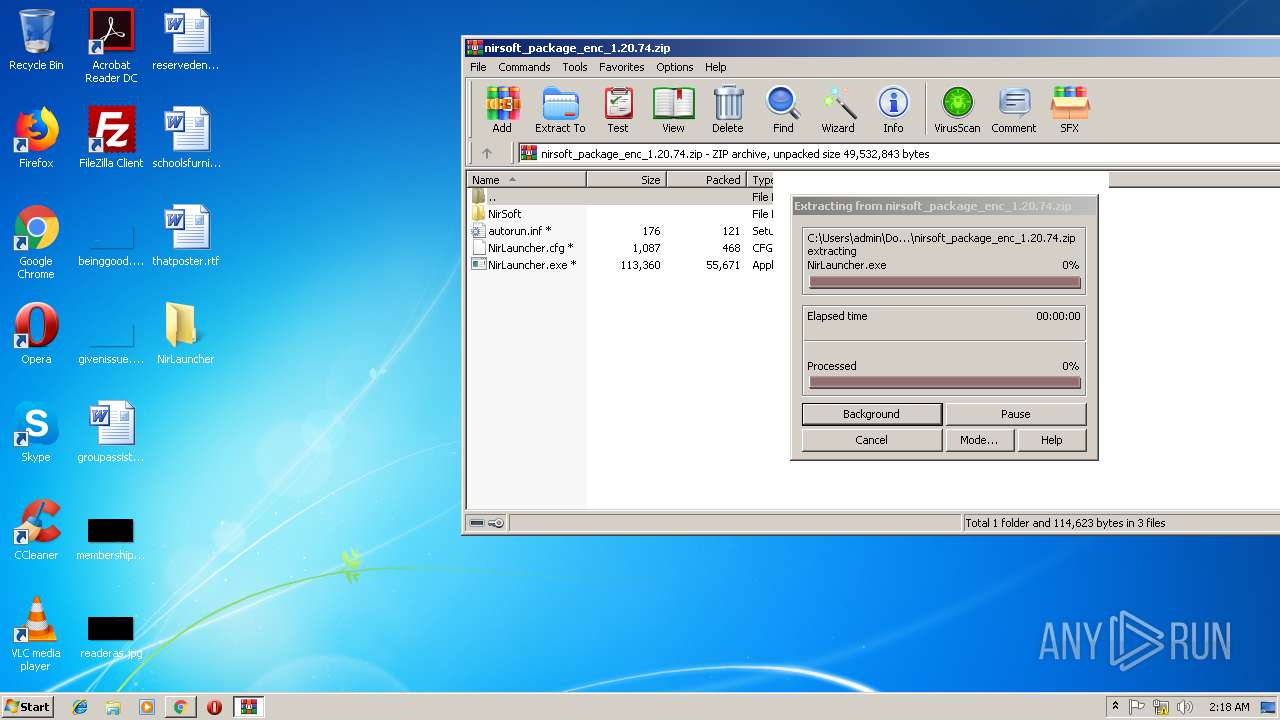Open the Wizard toolbar icon
Image resolution: width=1280 pixels, height=720 pixels.
point(838,110)
